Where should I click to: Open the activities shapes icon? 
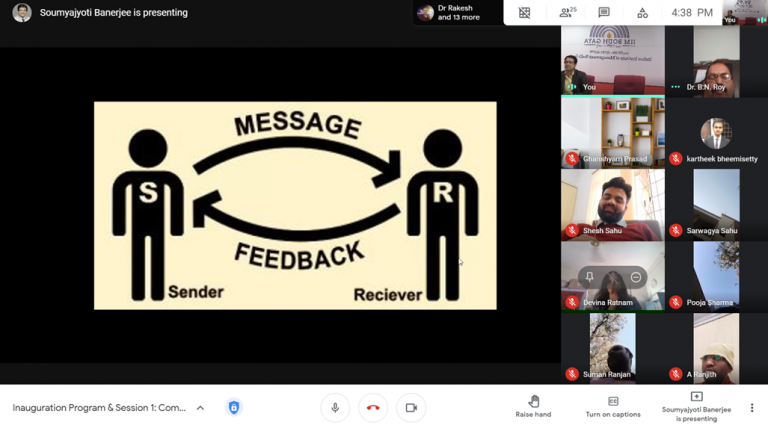pyautogui.click(x=642, y=13)
